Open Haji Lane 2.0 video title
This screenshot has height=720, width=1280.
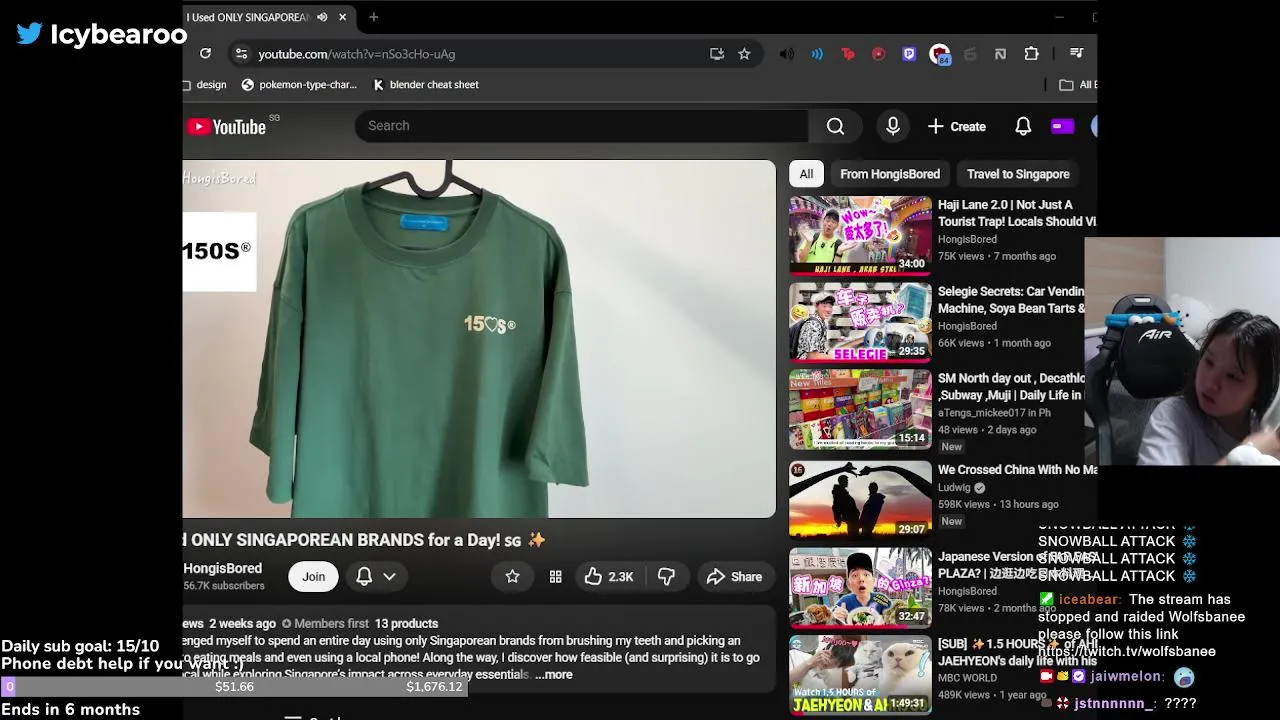(1017, 213)
